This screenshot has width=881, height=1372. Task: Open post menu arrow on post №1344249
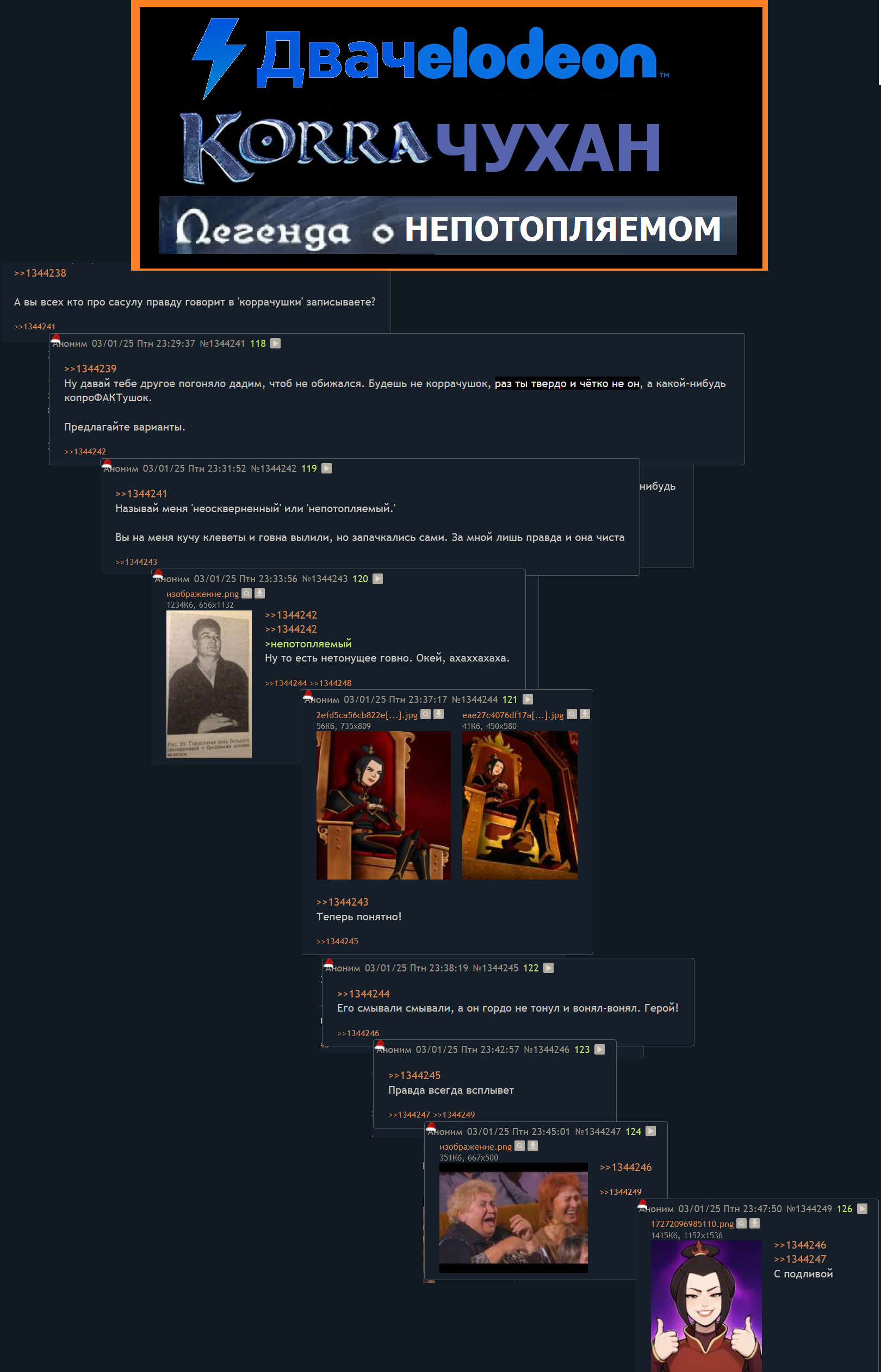click(862, 1208)
